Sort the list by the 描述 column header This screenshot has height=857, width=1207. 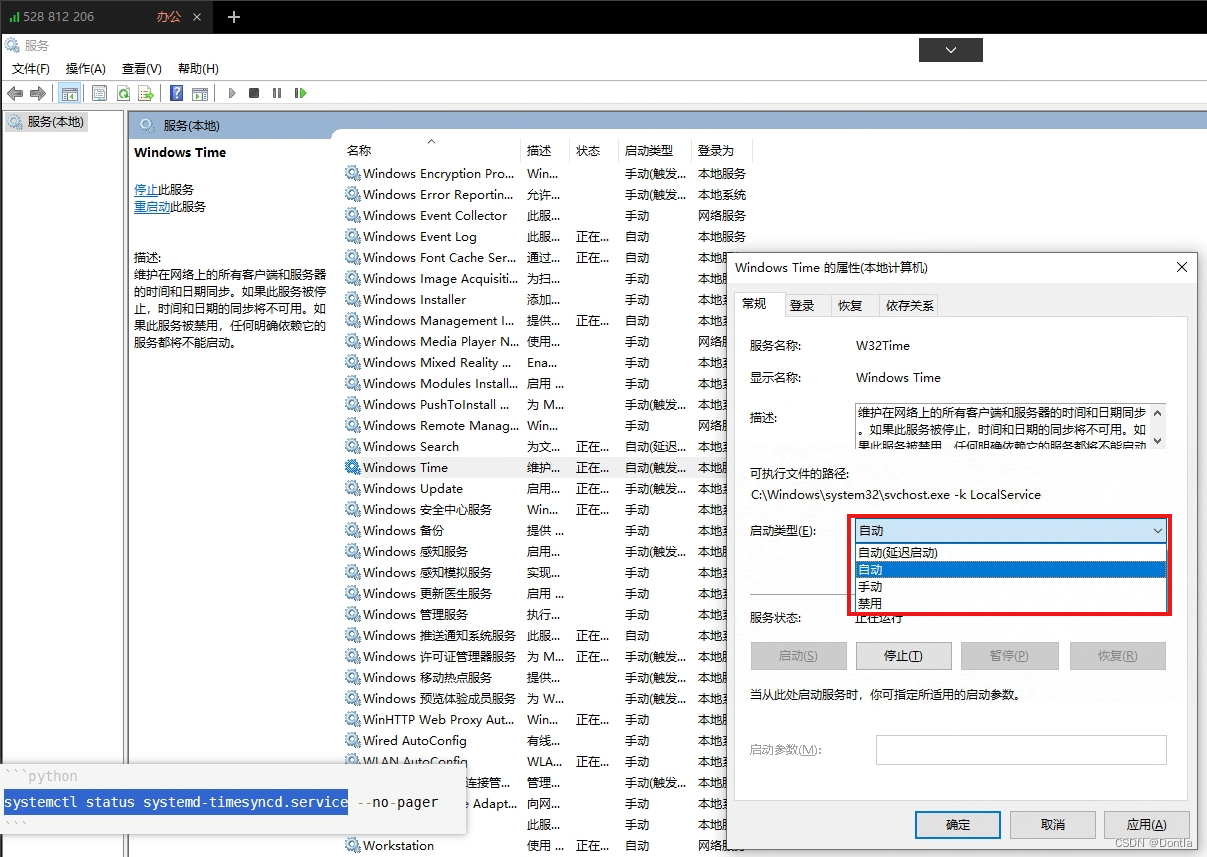tap(546, 150)
